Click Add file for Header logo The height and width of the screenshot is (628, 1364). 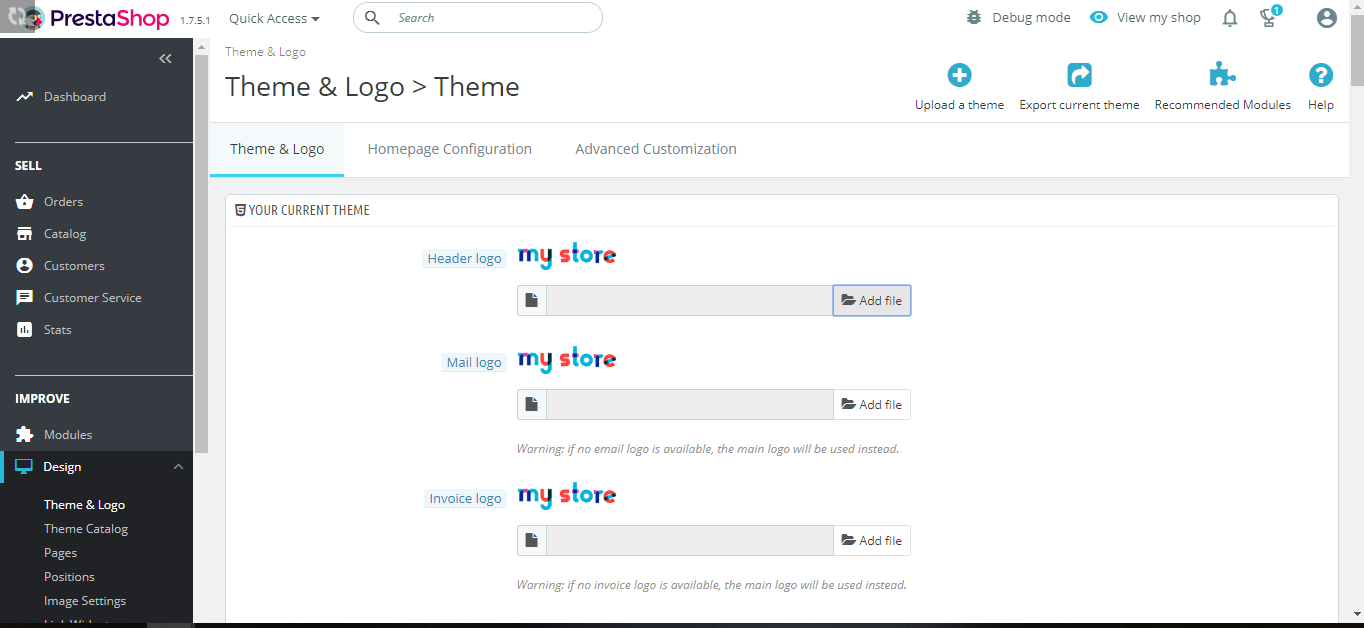[x=872, y=301]
